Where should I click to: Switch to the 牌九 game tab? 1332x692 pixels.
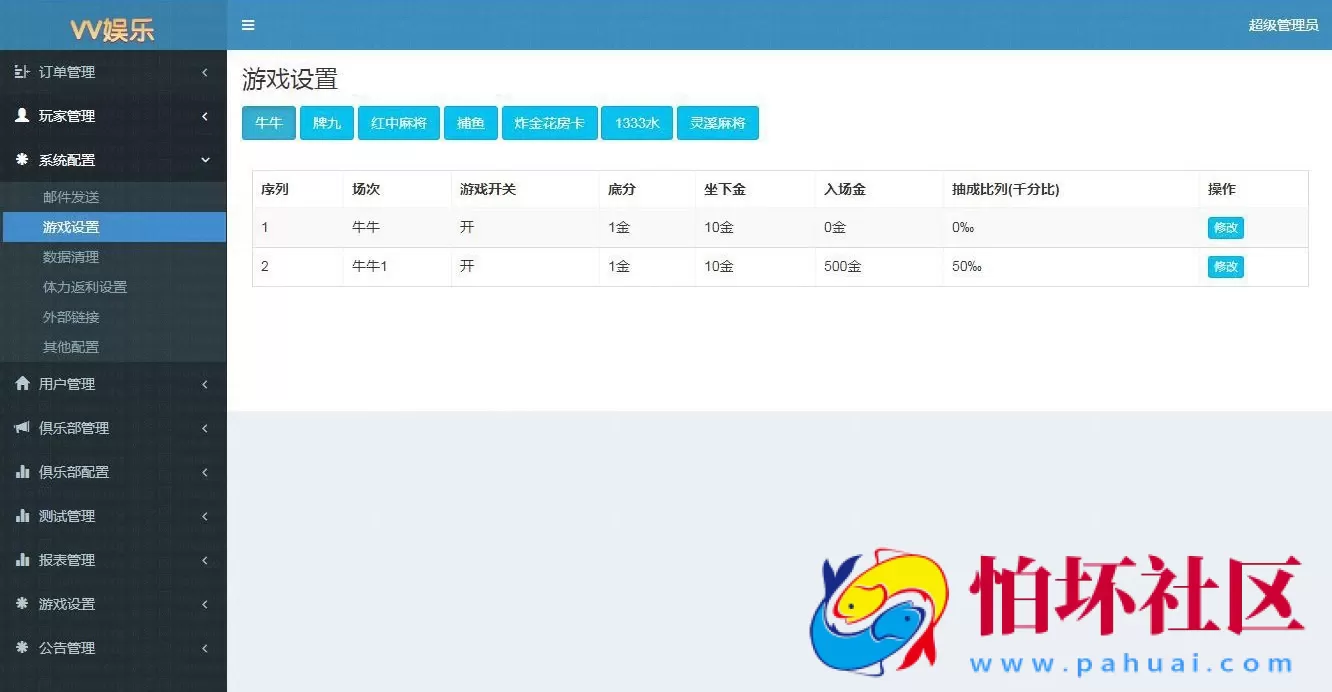pyautogui.click(x=326, y=123)
